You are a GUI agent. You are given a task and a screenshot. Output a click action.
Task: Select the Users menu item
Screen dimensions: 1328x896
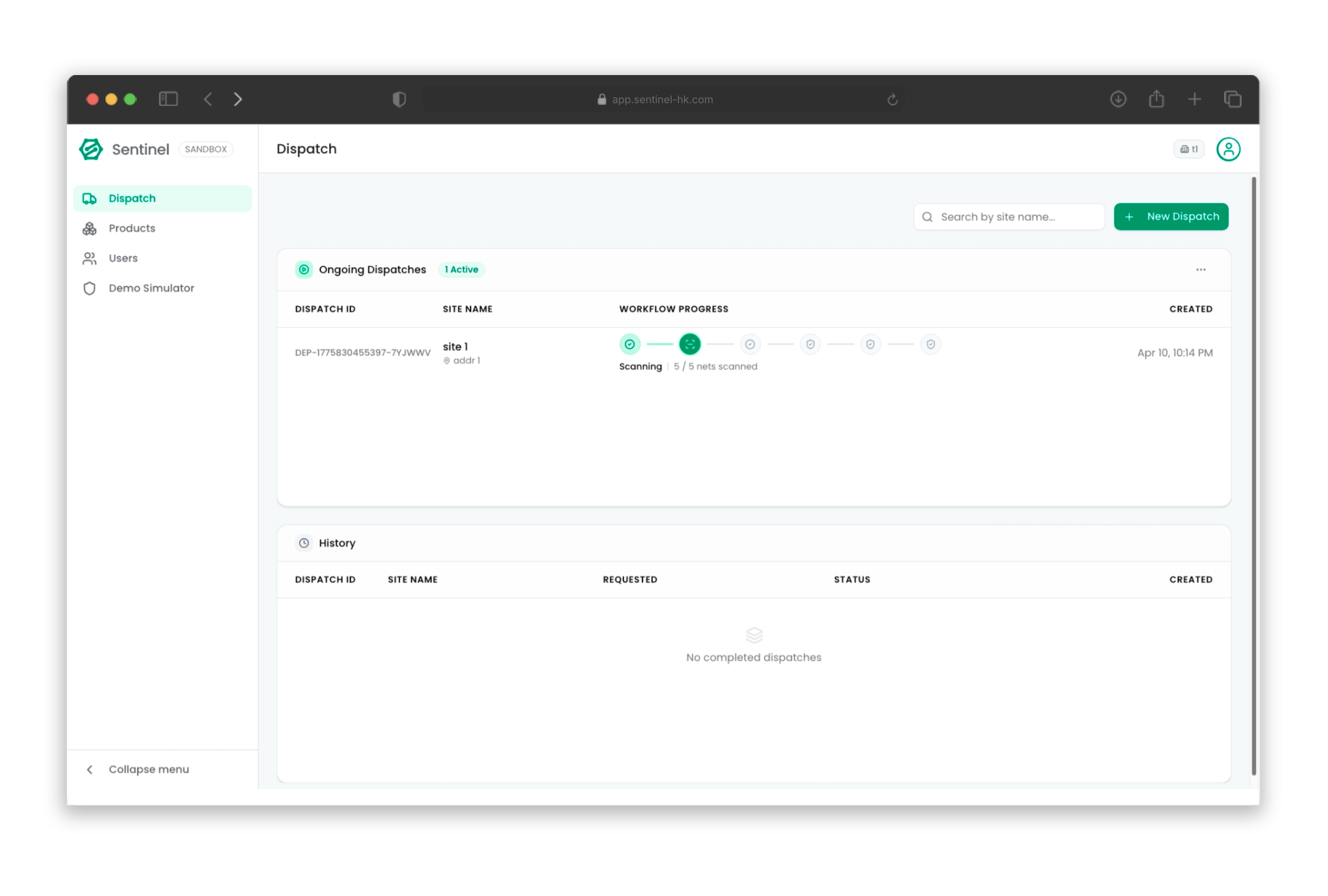tap(122, 258)
